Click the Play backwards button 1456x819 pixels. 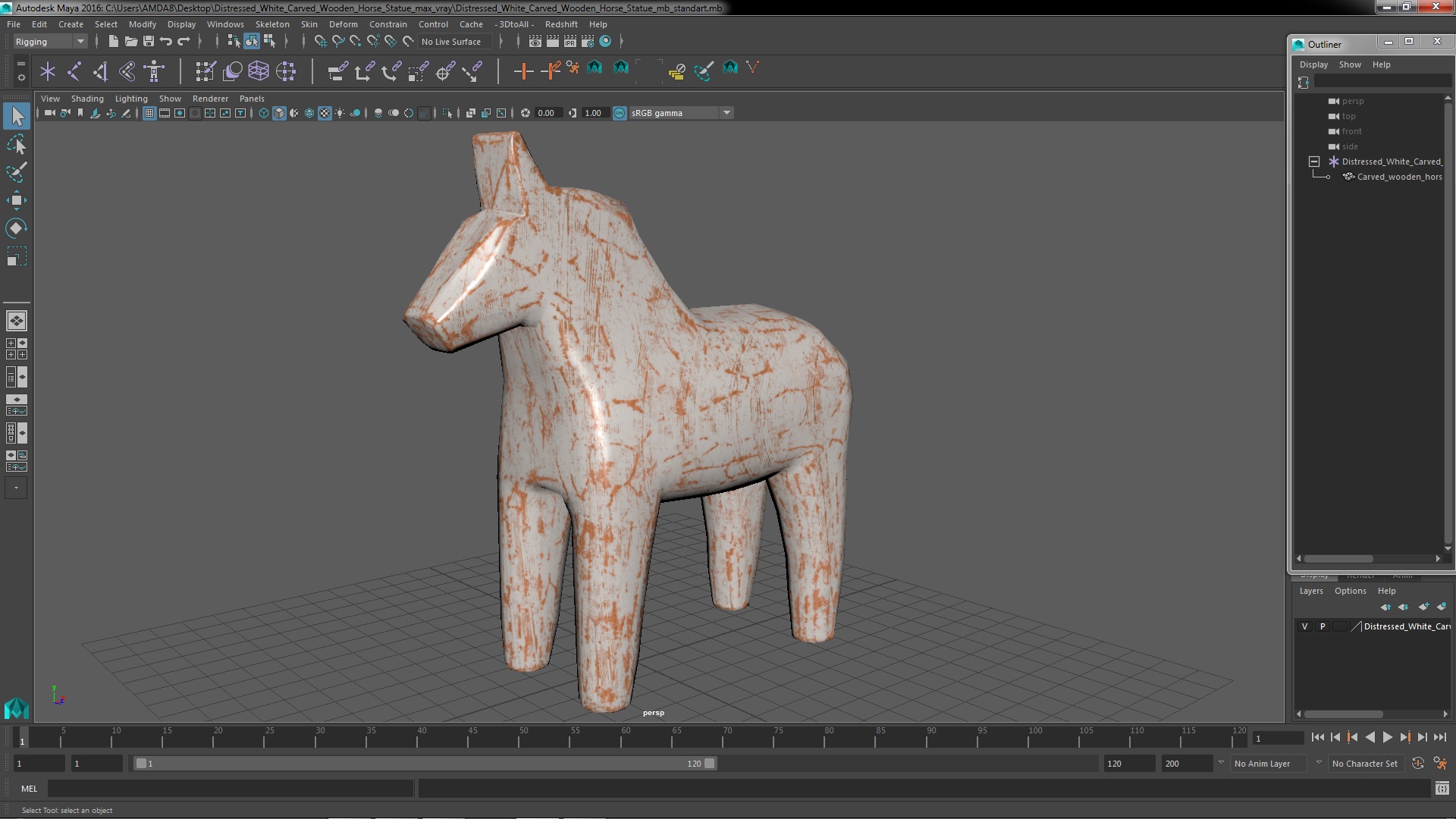pos(1370,737)
